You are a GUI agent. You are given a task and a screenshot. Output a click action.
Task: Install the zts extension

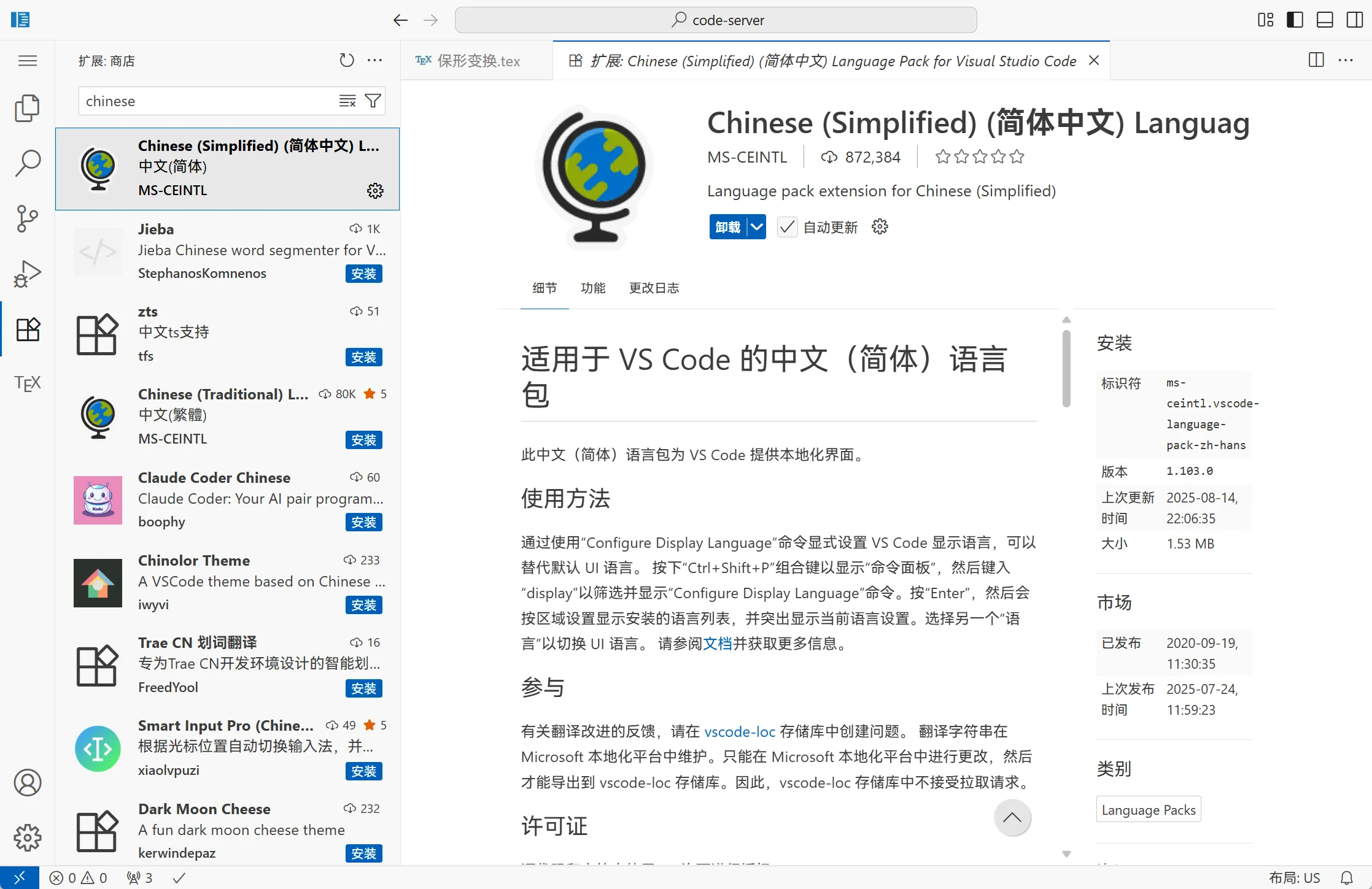(364, 357)
